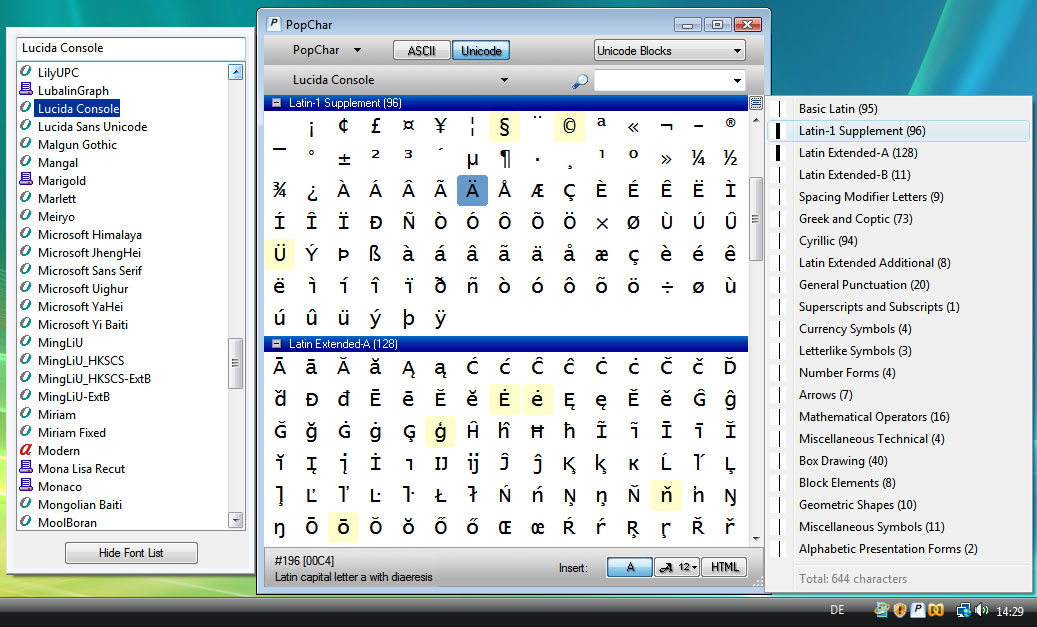
Task: Select the pilcrow ¶ character
Action: (505, 158)
